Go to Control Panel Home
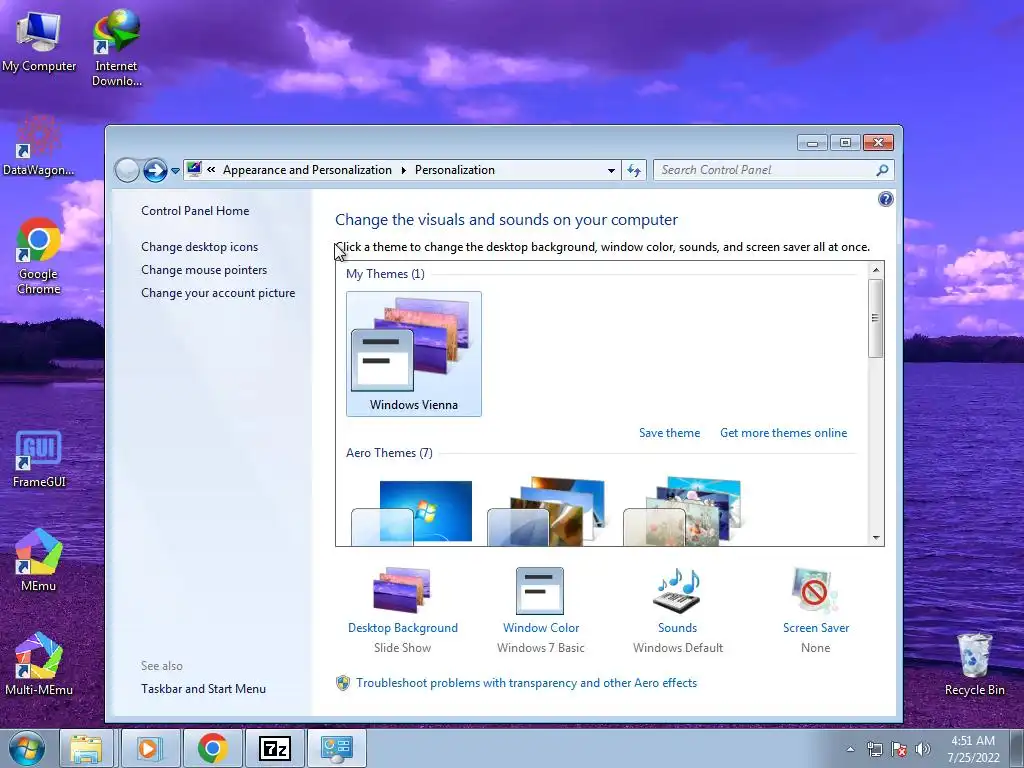 tap(195, 211)
